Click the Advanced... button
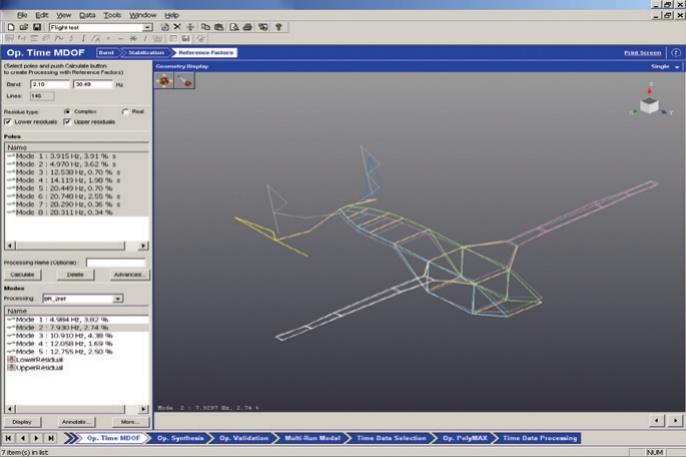This screenshot has height=457, width=686. [x=128, y=275]
